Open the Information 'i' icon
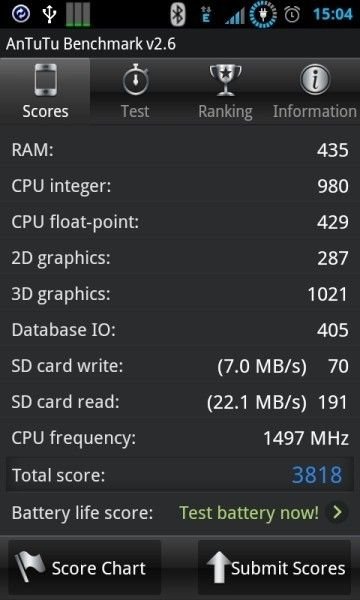Screen dimensions: 360x600 click(315, 80)
